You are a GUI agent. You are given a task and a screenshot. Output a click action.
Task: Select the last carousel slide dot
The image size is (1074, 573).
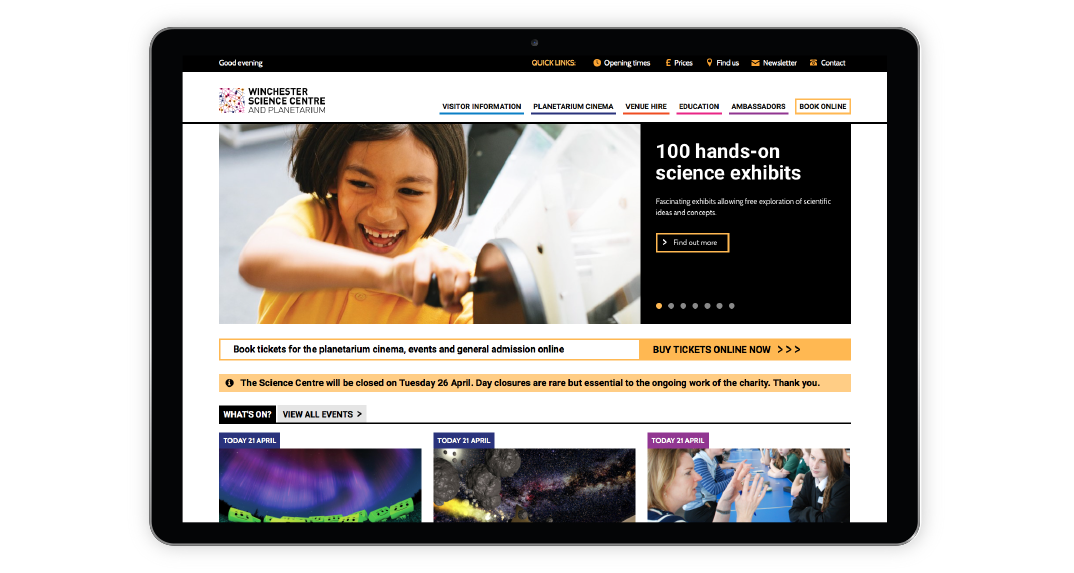[x=732, y=306]
